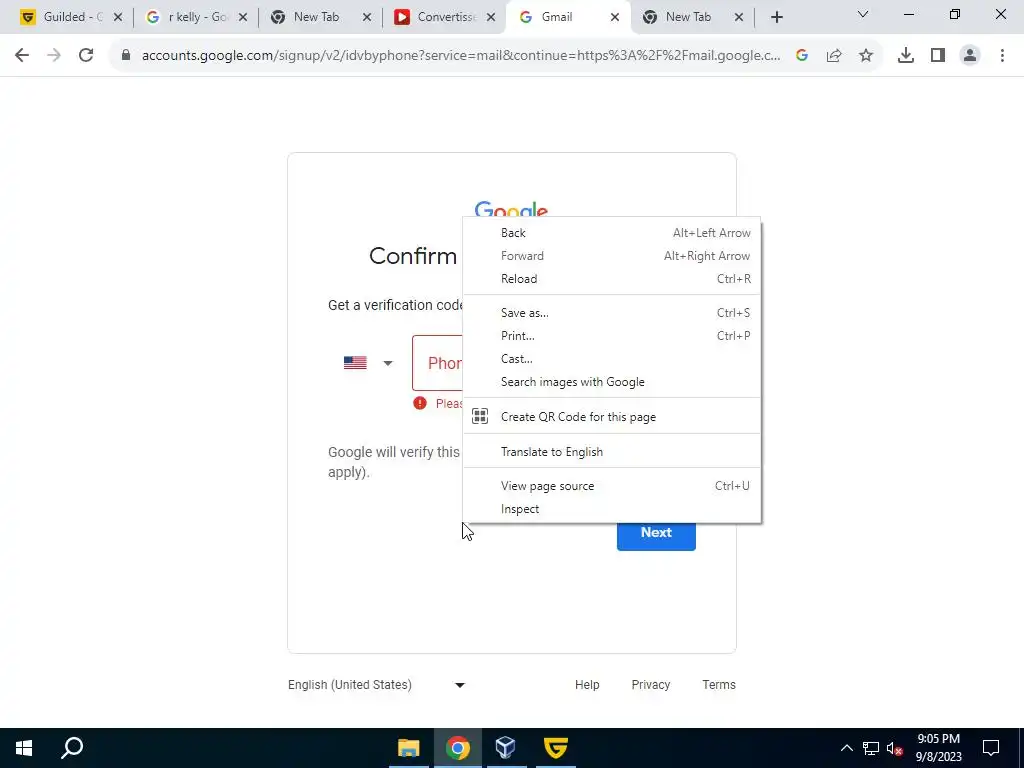This screenshot has width=1024, height=768.
Task: Open the share page icon in the address bar
Action: pyautogui.click(x=834, y=56)
